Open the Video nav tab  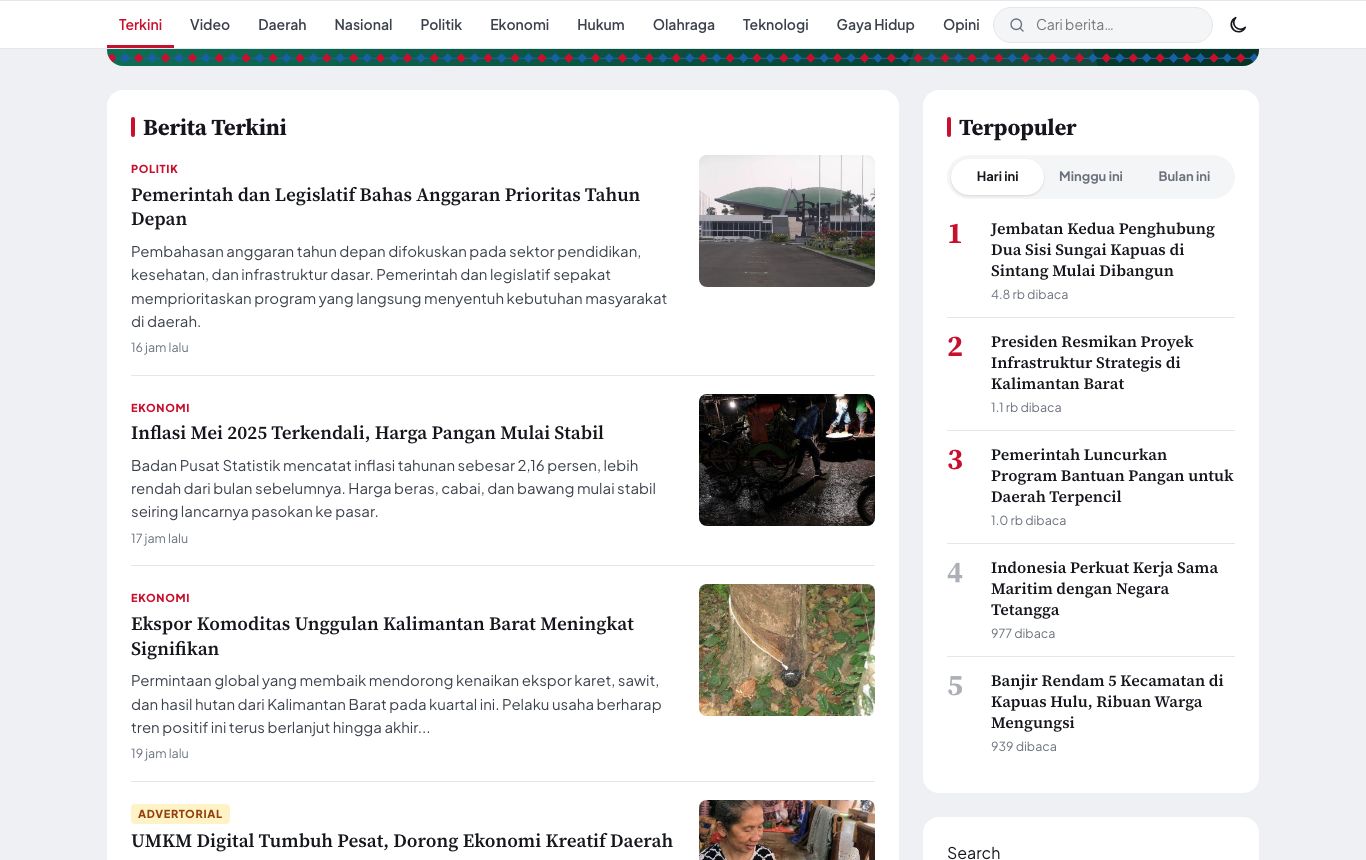click(210, 25)
